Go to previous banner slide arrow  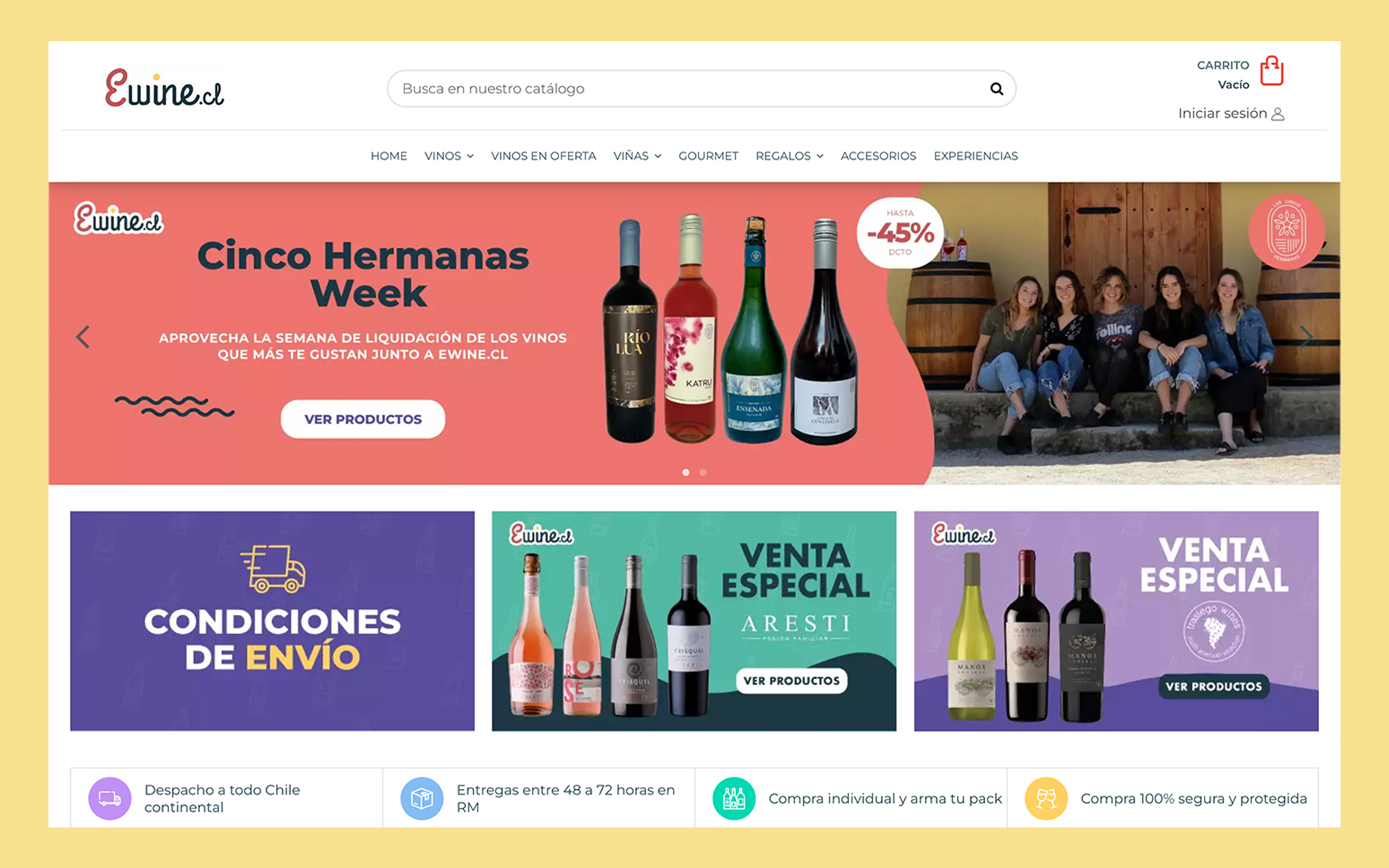(x=83, y=336)
